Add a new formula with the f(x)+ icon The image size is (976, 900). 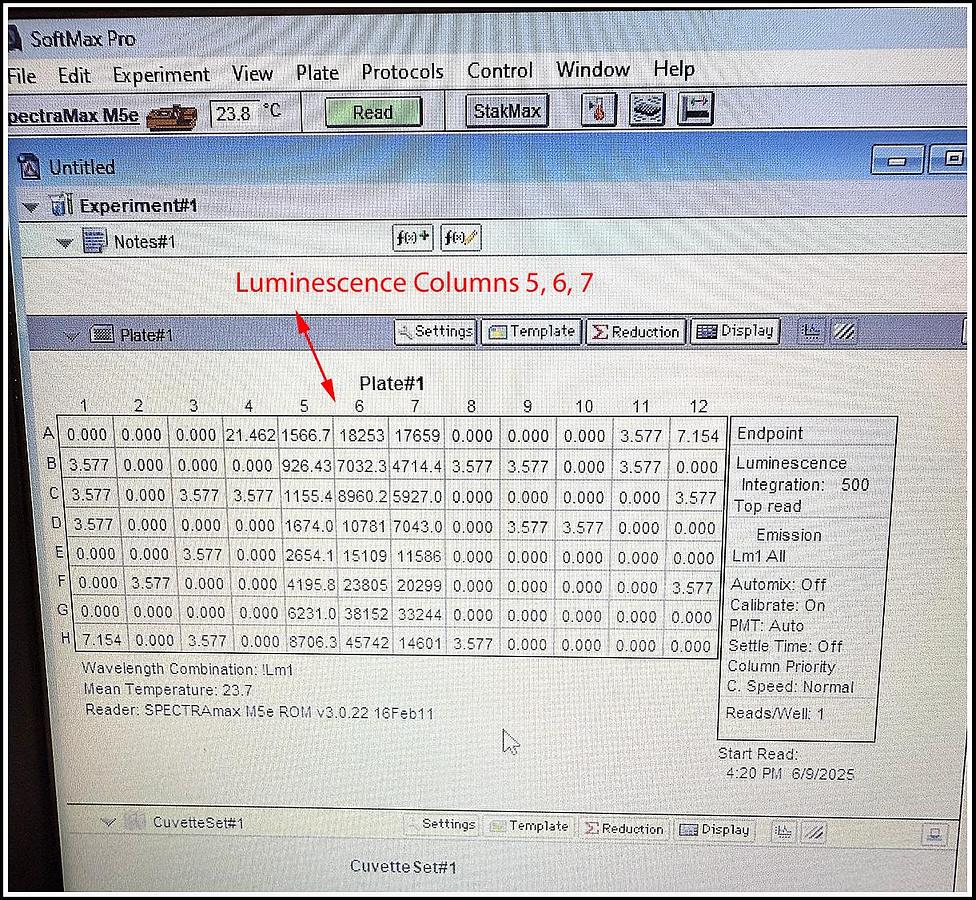(412, 238)
